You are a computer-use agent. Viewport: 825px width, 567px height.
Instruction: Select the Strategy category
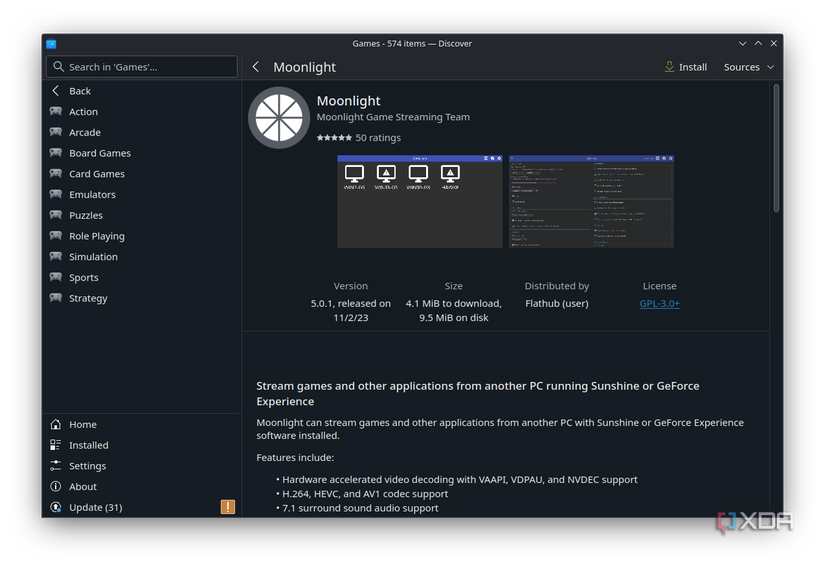click(88, 298)
